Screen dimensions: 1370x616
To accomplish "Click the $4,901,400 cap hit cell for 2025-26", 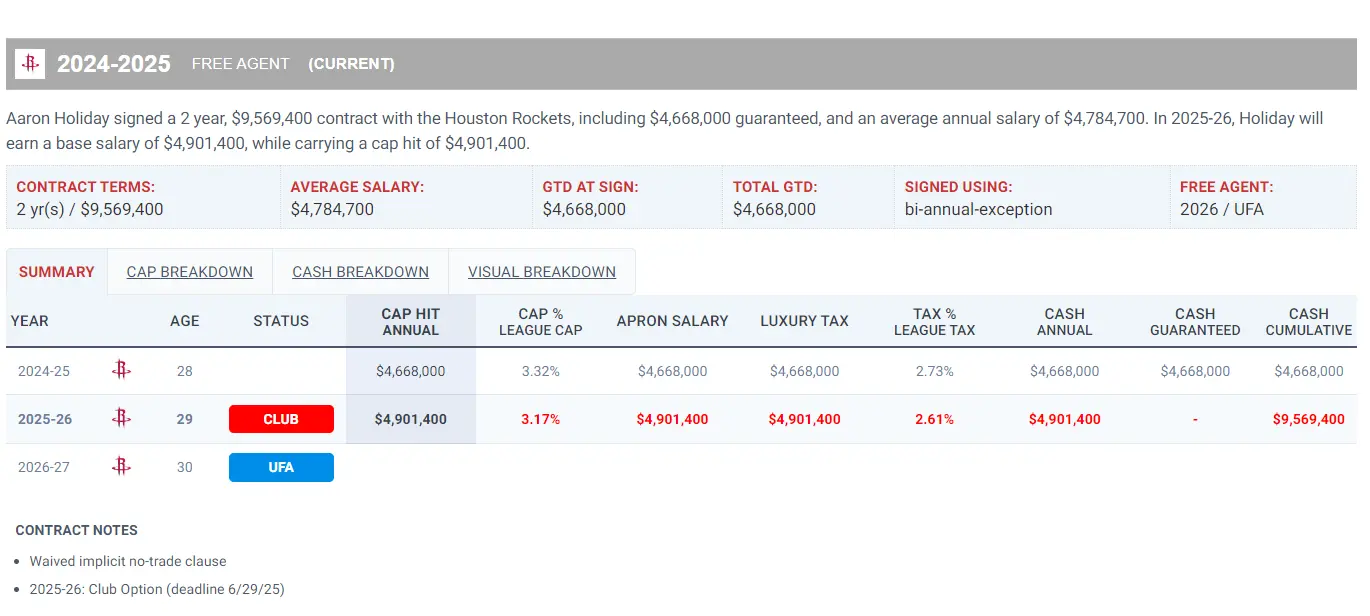I will pos(411,419).
